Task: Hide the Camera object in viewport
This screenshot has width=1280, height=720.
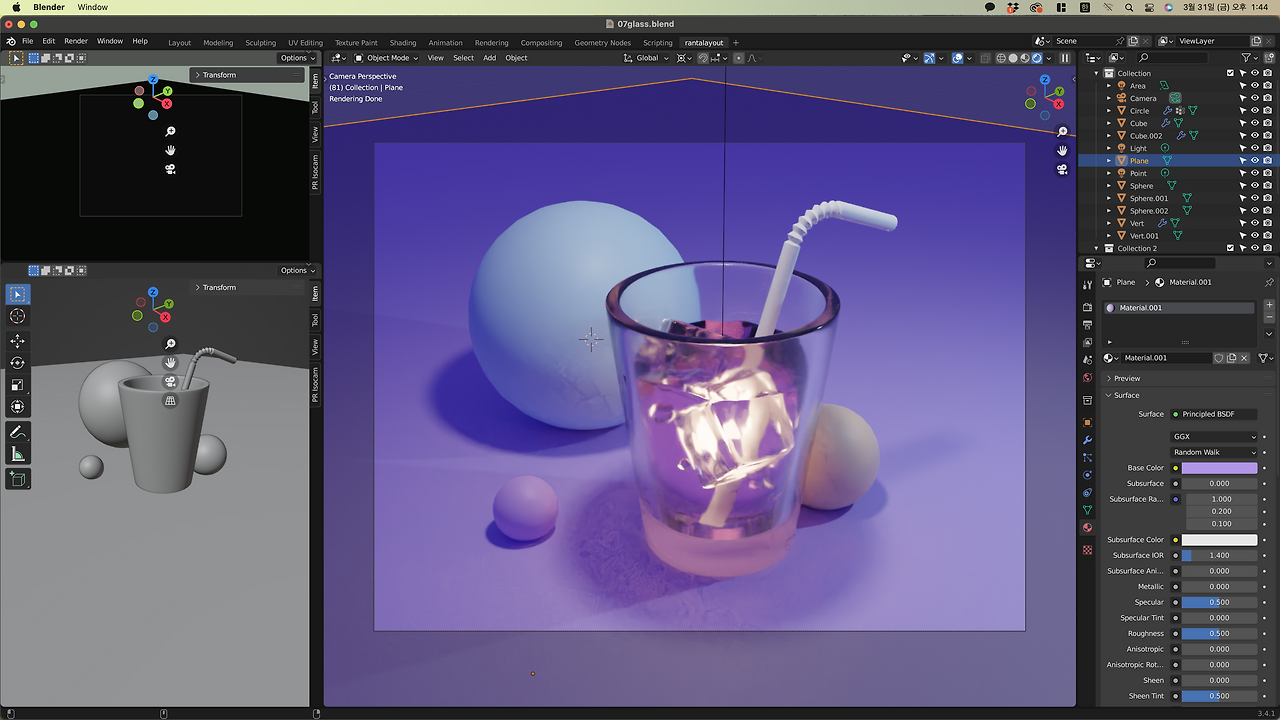Action: pyautogui.click(x=1255, y=98)
